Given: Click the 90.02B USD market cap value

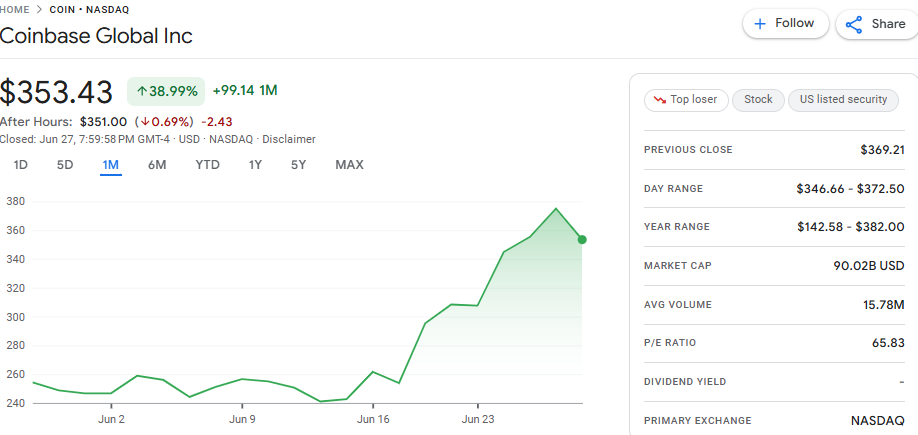Looking at the screenshot, I should pyautogui.click(x=869, y=266).
